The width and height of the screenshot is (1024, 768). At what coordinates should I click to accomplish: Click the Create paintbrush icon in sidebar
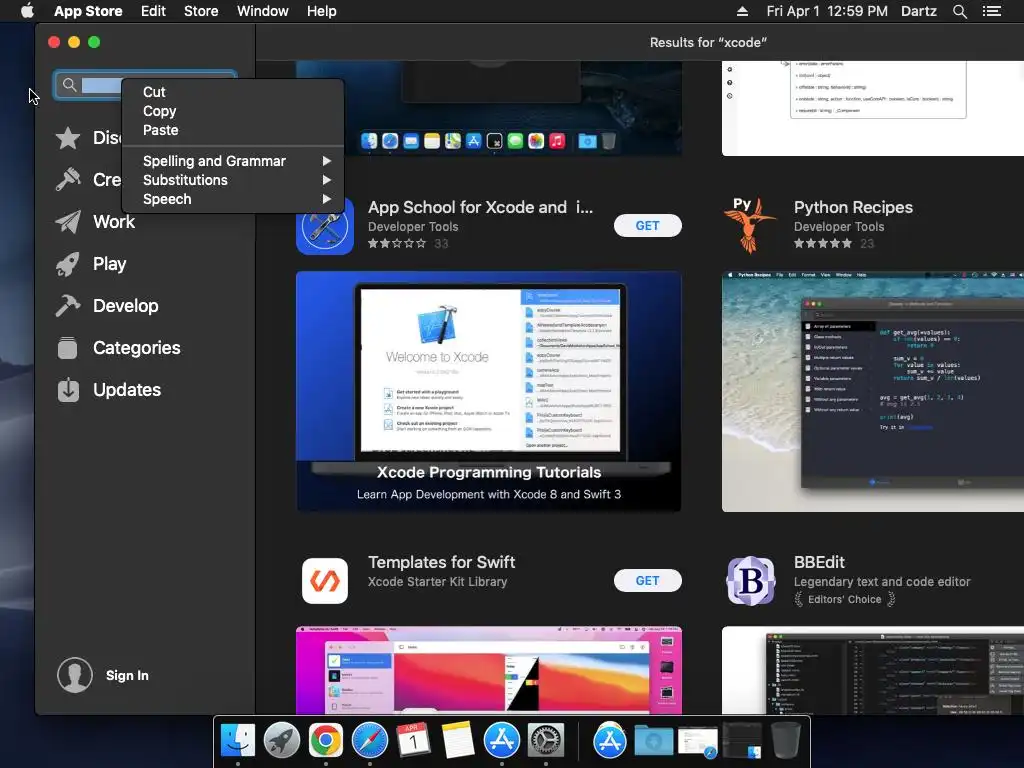coord(68,180)
